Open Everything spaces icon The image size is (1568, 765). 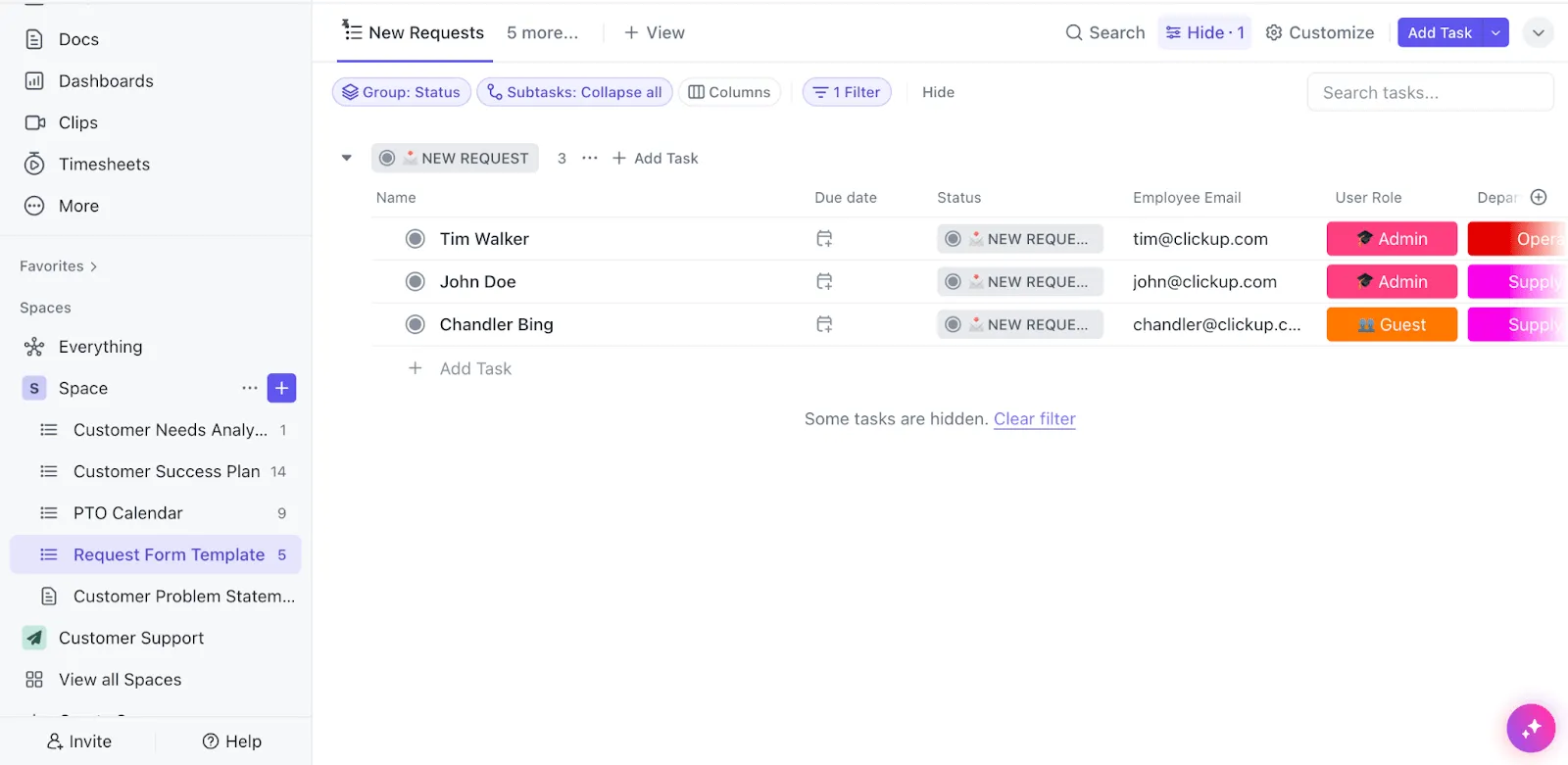click(x=34, y=347)
